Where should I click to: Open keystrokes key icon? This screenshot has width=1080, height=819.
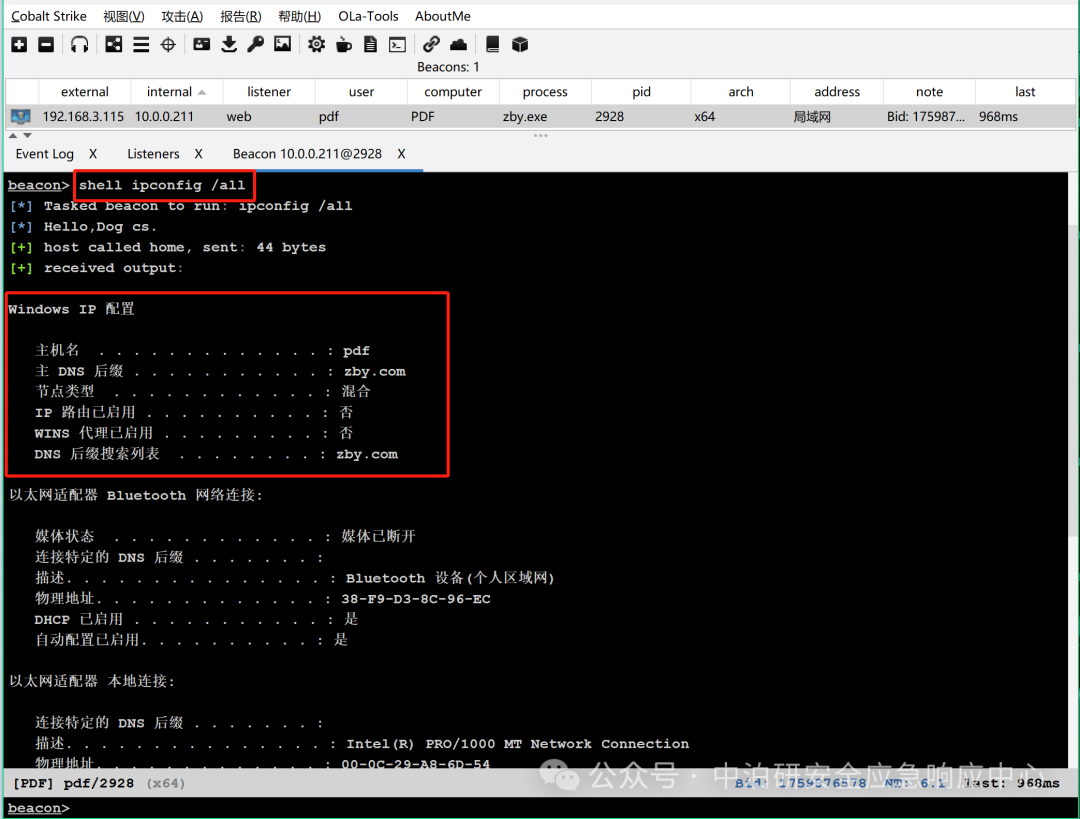click(256, 45)
